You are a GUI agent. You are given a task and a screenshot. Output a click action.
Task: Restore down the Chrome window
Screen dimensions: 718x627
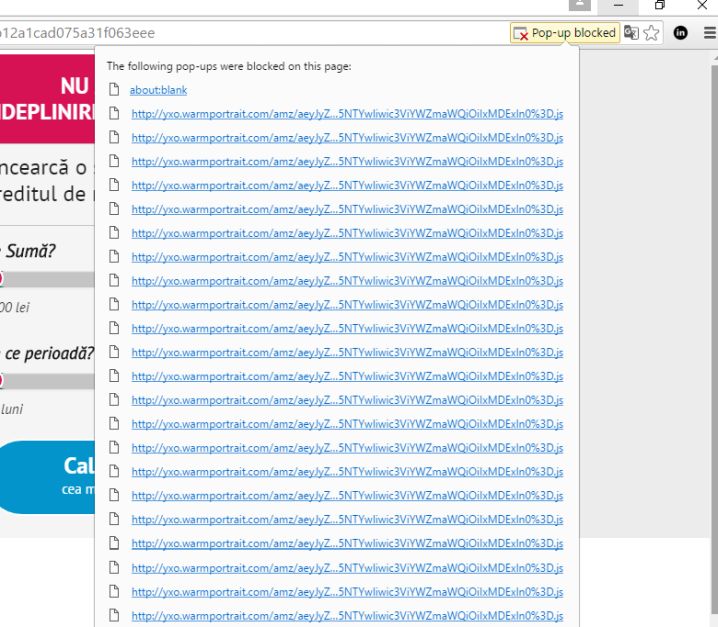(x=660, y=5)
